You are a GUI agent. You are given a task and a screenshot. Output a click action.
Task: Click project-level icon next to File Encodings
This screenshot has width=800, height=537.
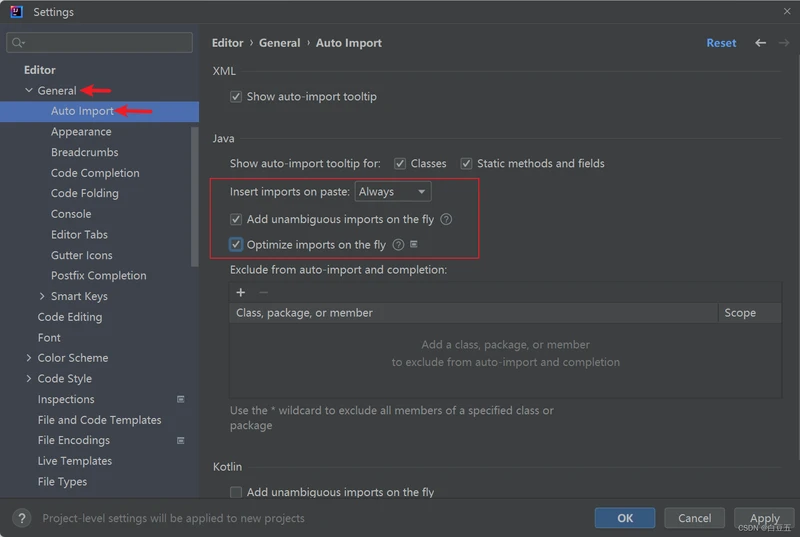pyautogui.click(x=181, y=440)
